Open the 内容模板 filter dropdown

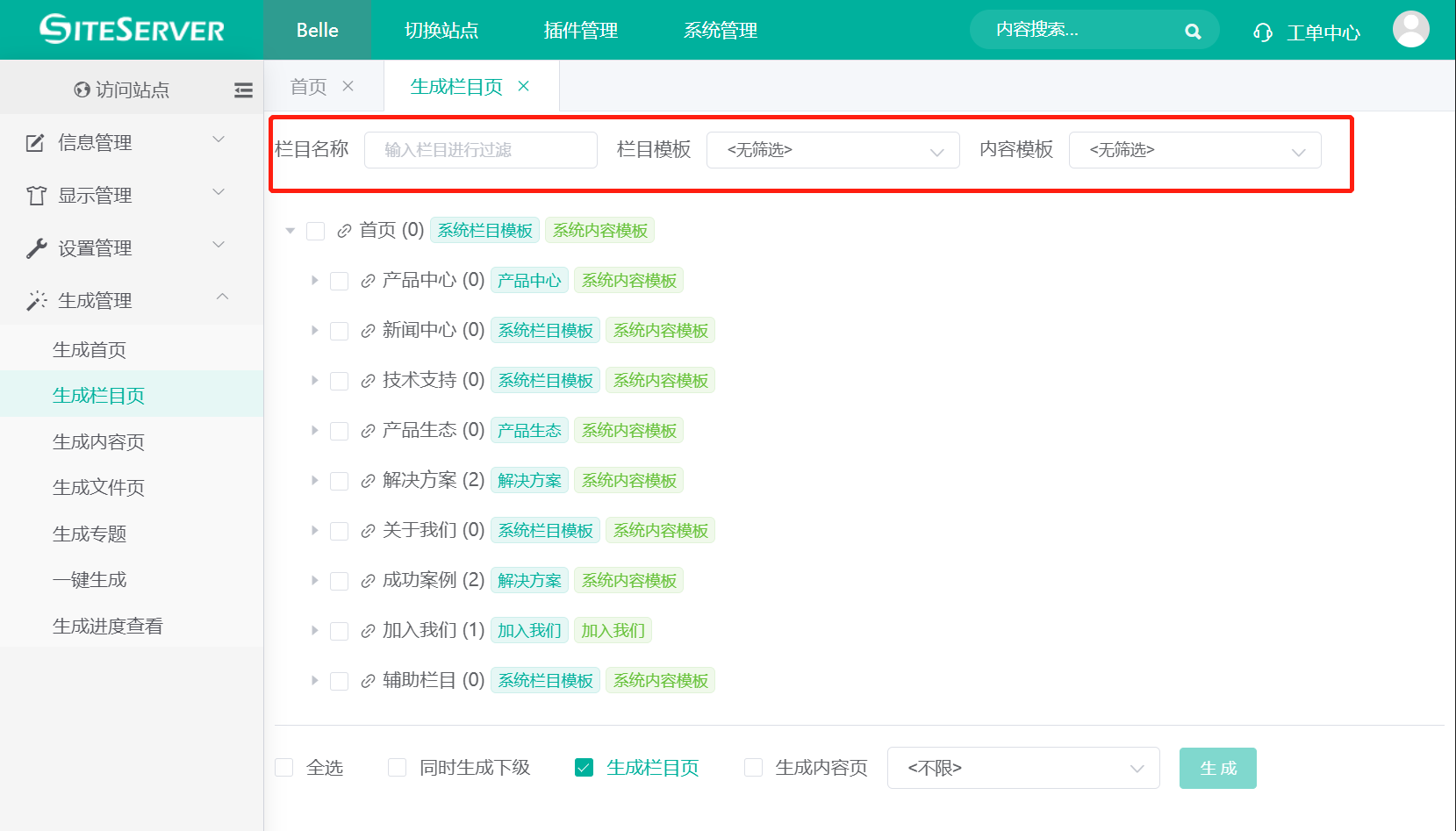point(1194,150)
